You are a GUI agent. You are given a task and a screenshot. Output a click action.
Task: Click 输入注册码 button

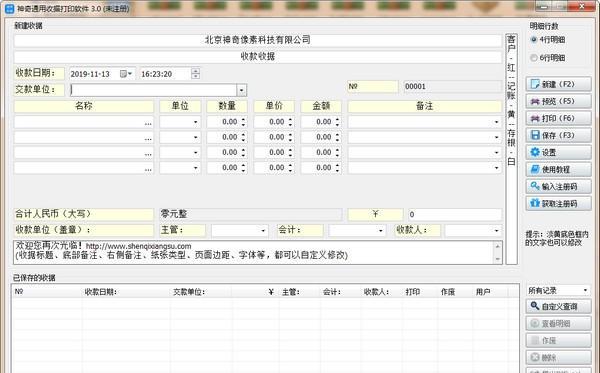558,187
